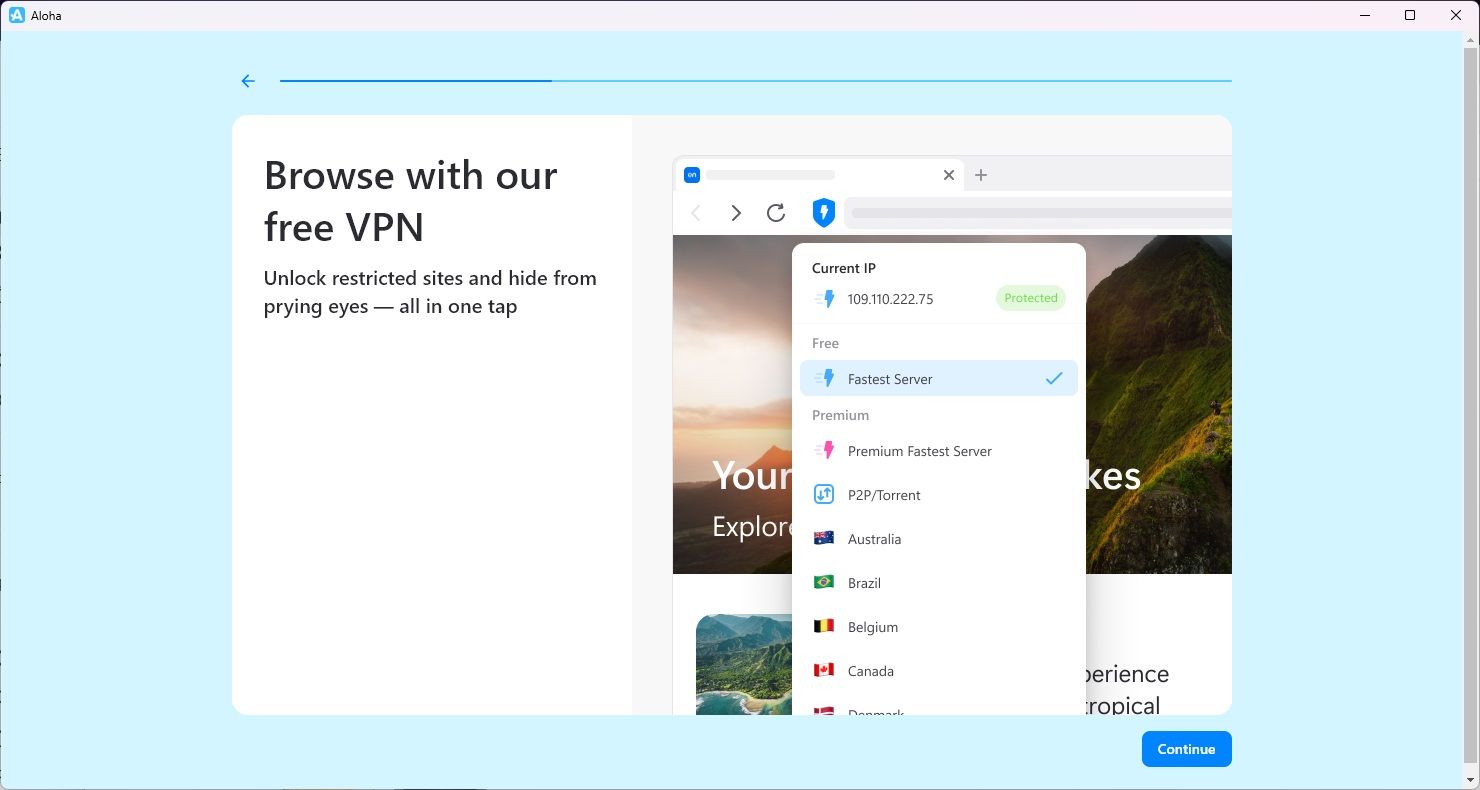Close the preview browser tab with X
The image size is (1480, 790).
(949, 175)
